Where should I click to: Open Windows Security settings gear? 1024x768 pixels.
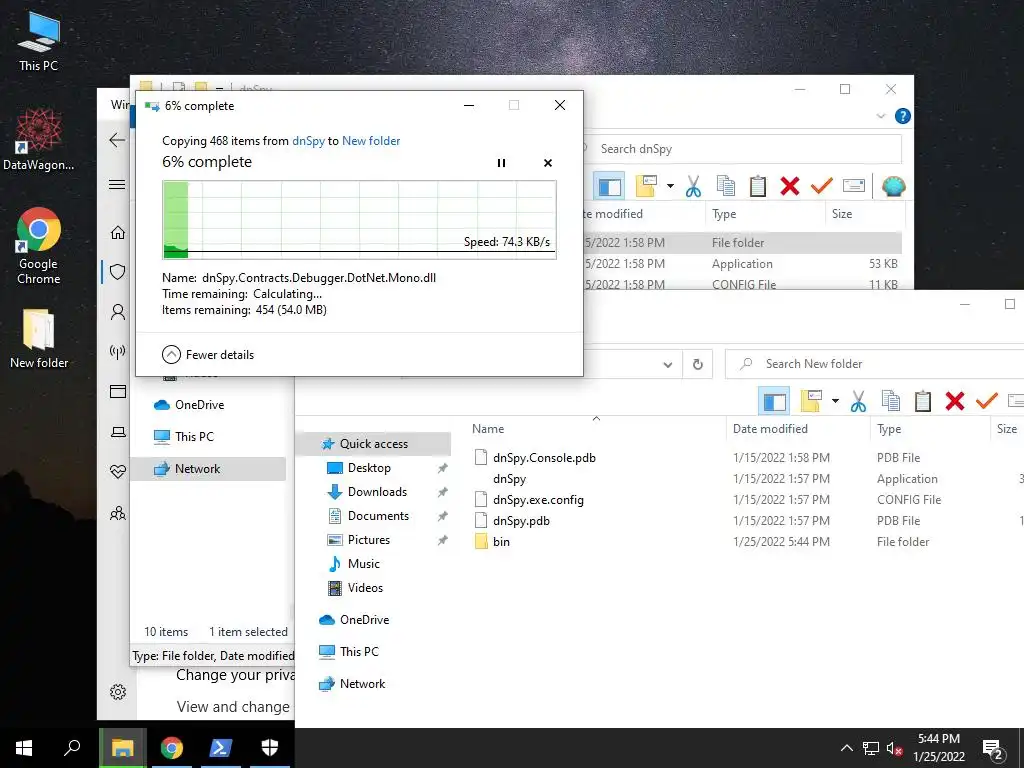[x=118, y=692]
